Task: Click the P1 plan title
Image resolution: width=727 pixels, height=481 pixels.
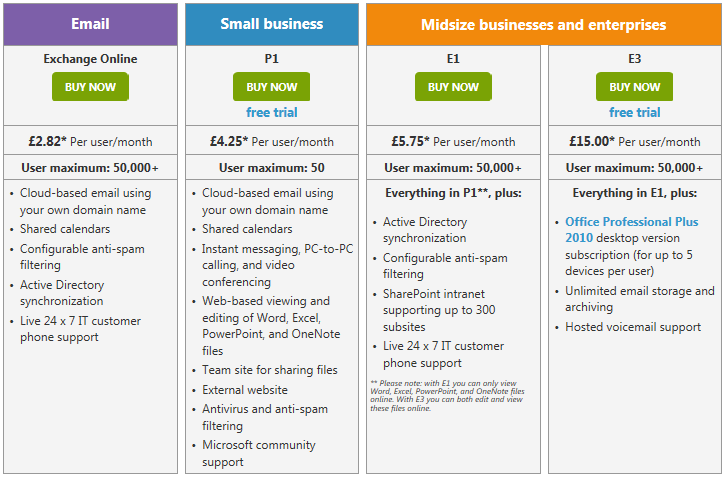Action: 271,59
